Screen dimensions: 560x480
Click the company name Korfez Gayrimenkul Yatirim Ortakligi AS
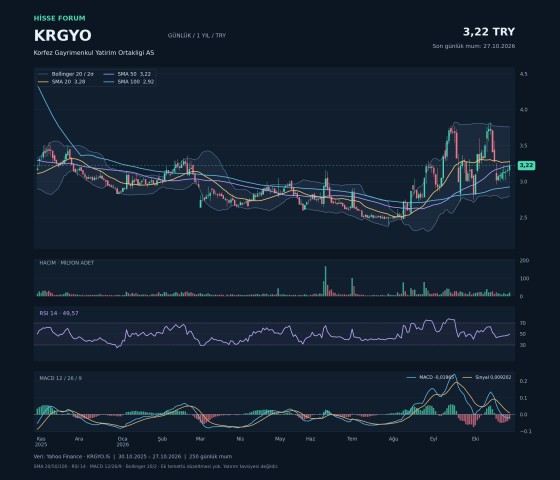(x=94, y=52)
